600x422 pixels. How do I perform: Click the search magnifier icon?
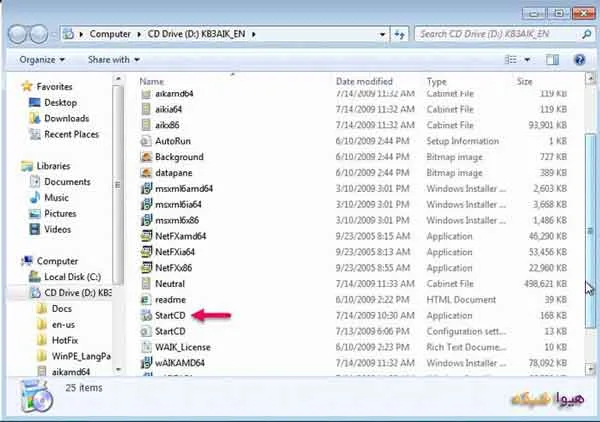coord(586,34)
